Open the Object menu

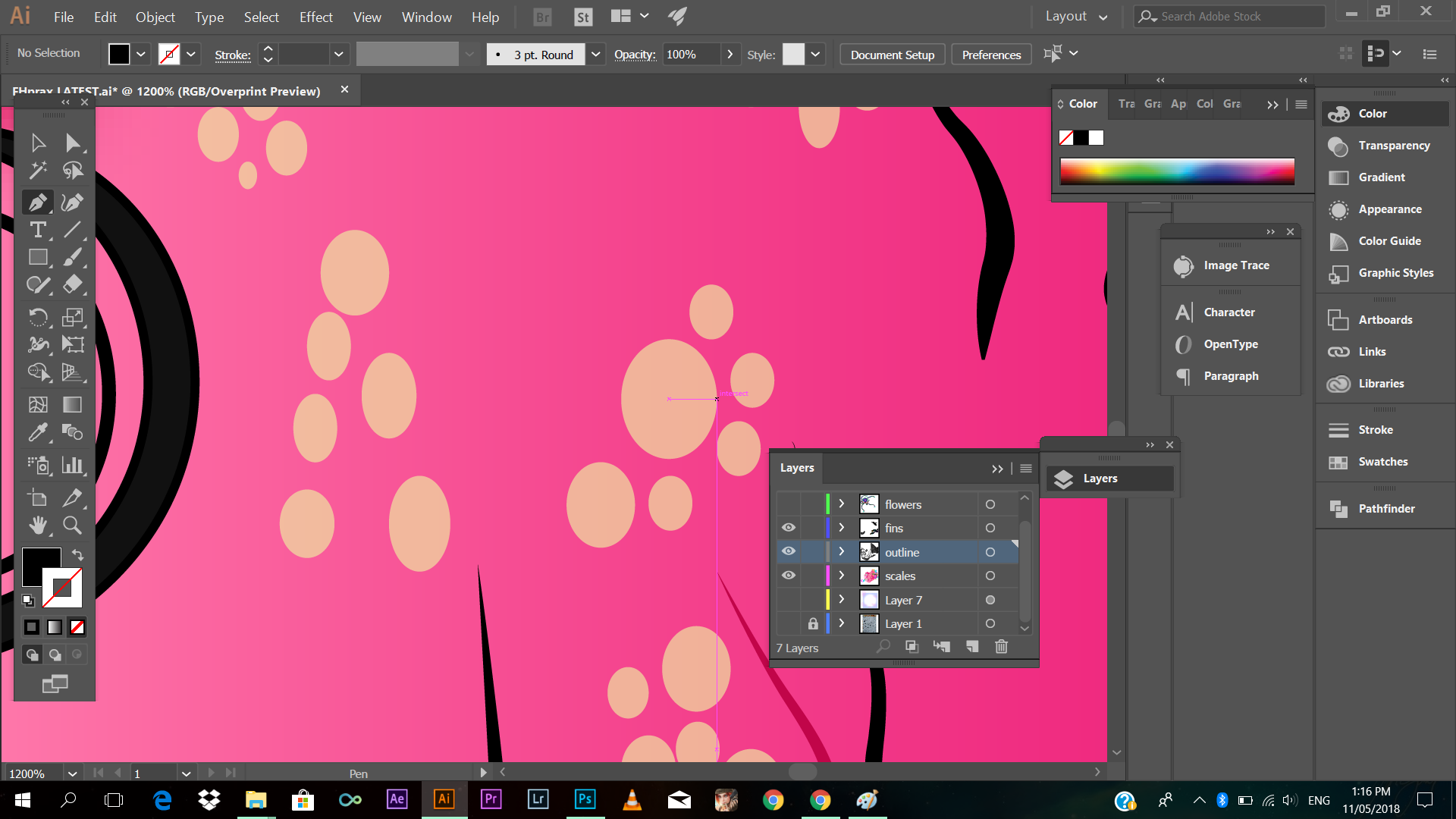click(155, 17)
